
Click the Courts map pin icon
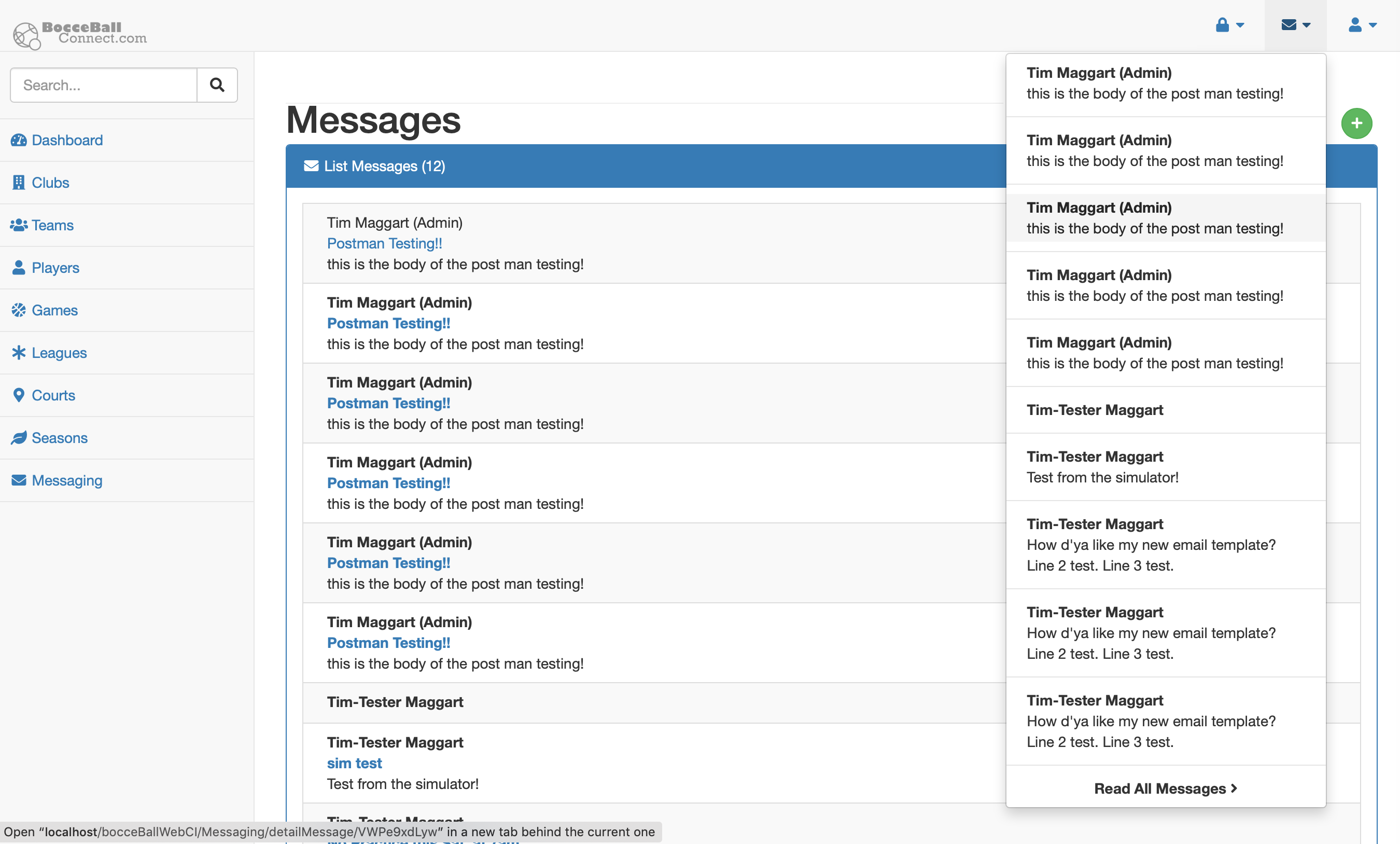19,395
